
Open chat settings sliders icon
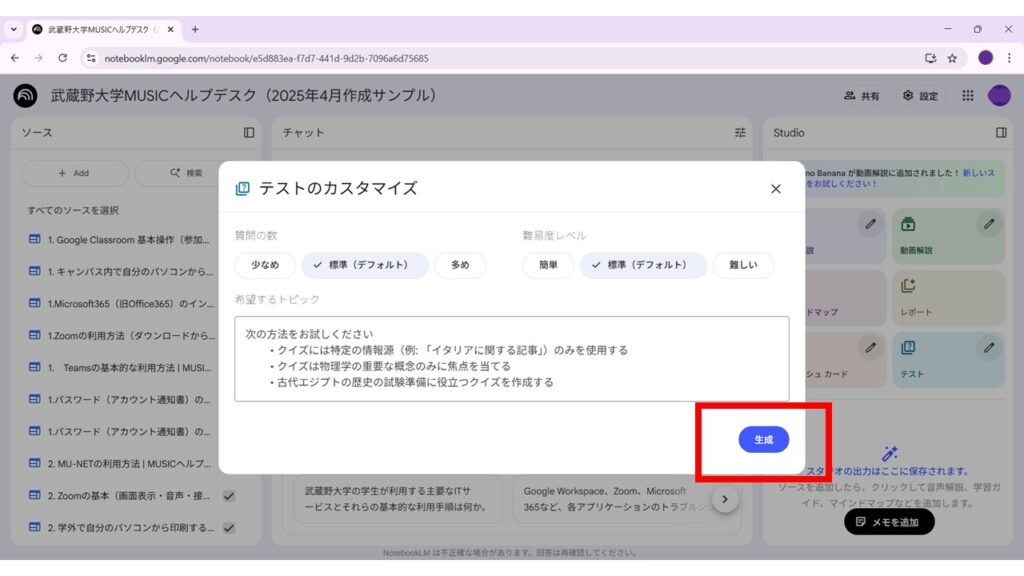[x=740, y=132]
